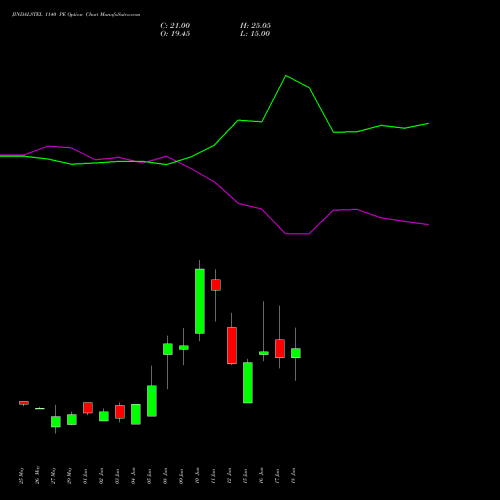The image size is (500, 500).
Task: Select the small green candle above 09 Jun
Action: tap(184, 347)
